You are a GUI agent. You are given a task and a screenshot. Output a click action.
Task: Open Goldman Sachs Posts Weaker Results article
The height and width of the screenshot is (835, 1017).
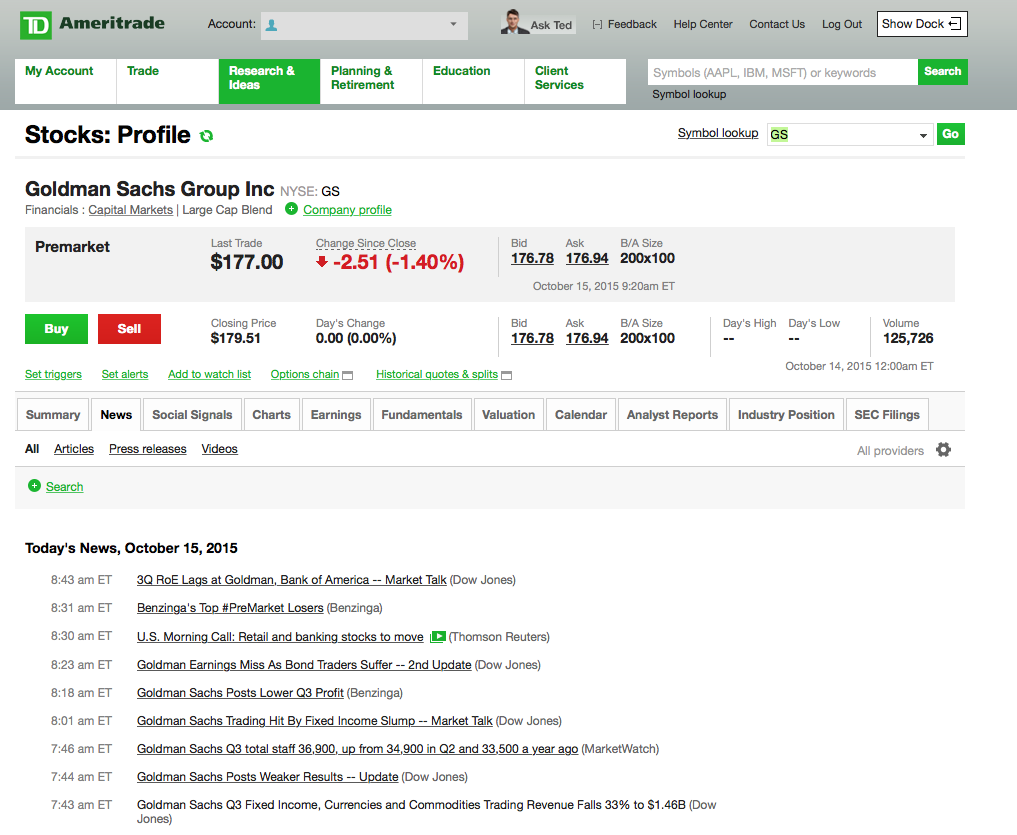[267, 777]
